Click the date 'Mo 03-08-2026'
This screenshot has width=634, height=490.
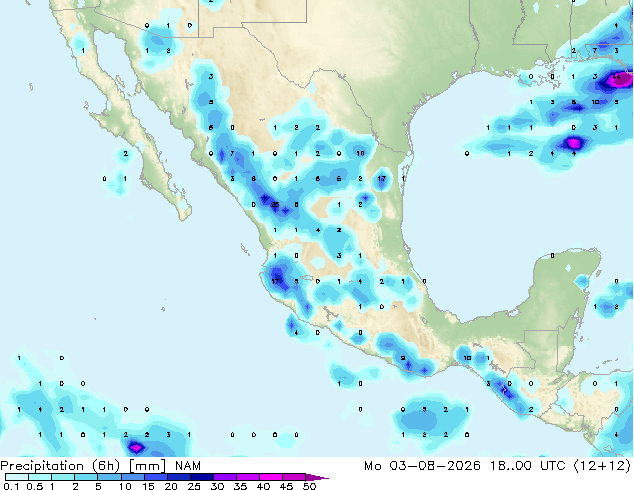tap(422, 466)
